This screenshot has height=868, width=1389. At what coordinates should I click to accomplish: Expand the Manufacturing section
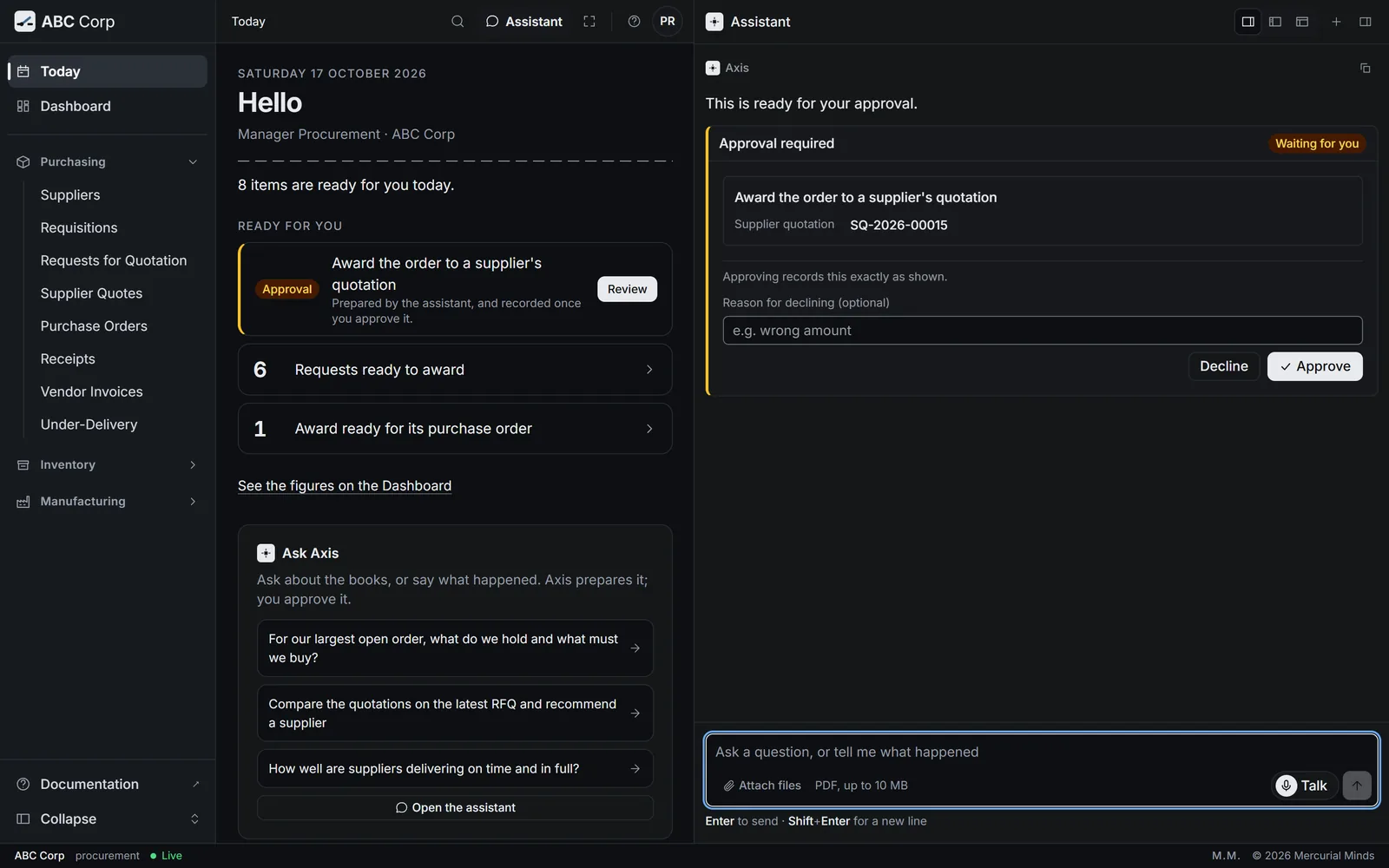click(x=108, y=502)
